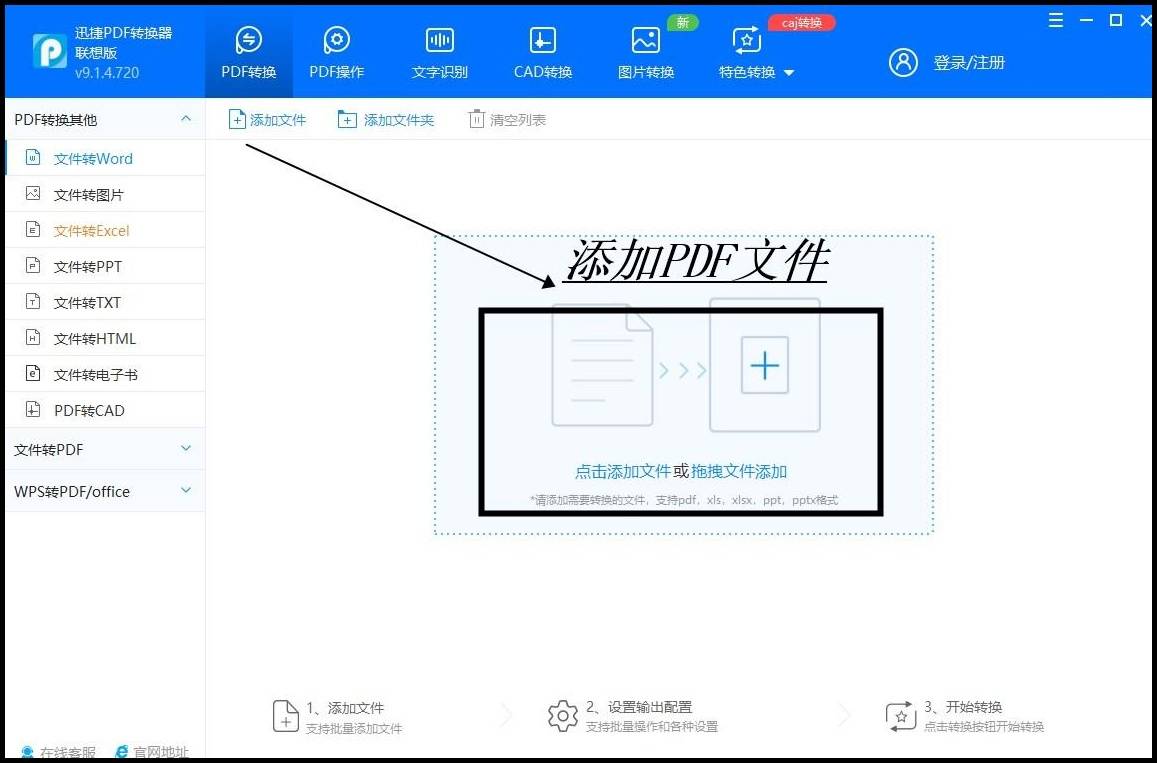Click 添加文件 to add files
Screen dimensions: 1157x763
coord(267,118)
